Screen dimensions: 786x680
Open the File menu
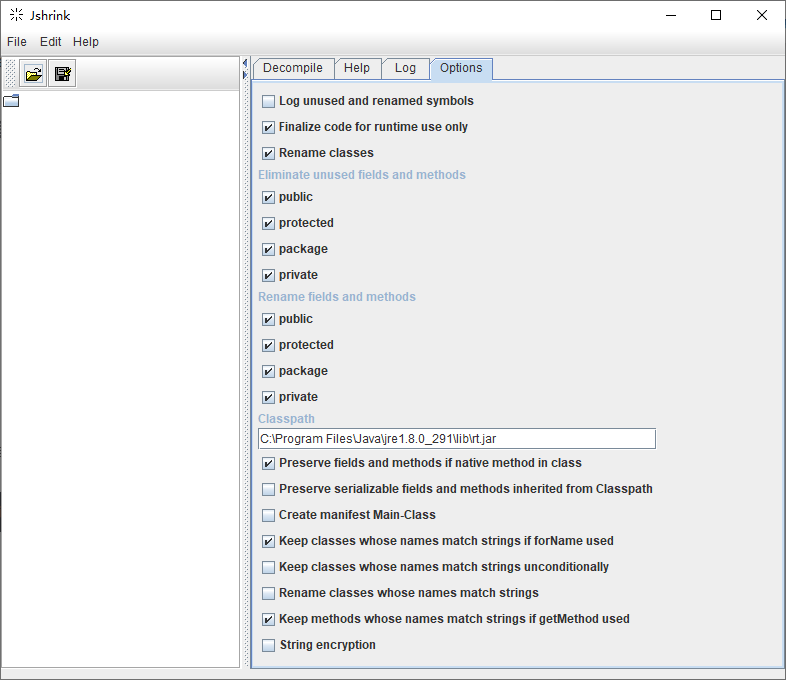(17, 42)
